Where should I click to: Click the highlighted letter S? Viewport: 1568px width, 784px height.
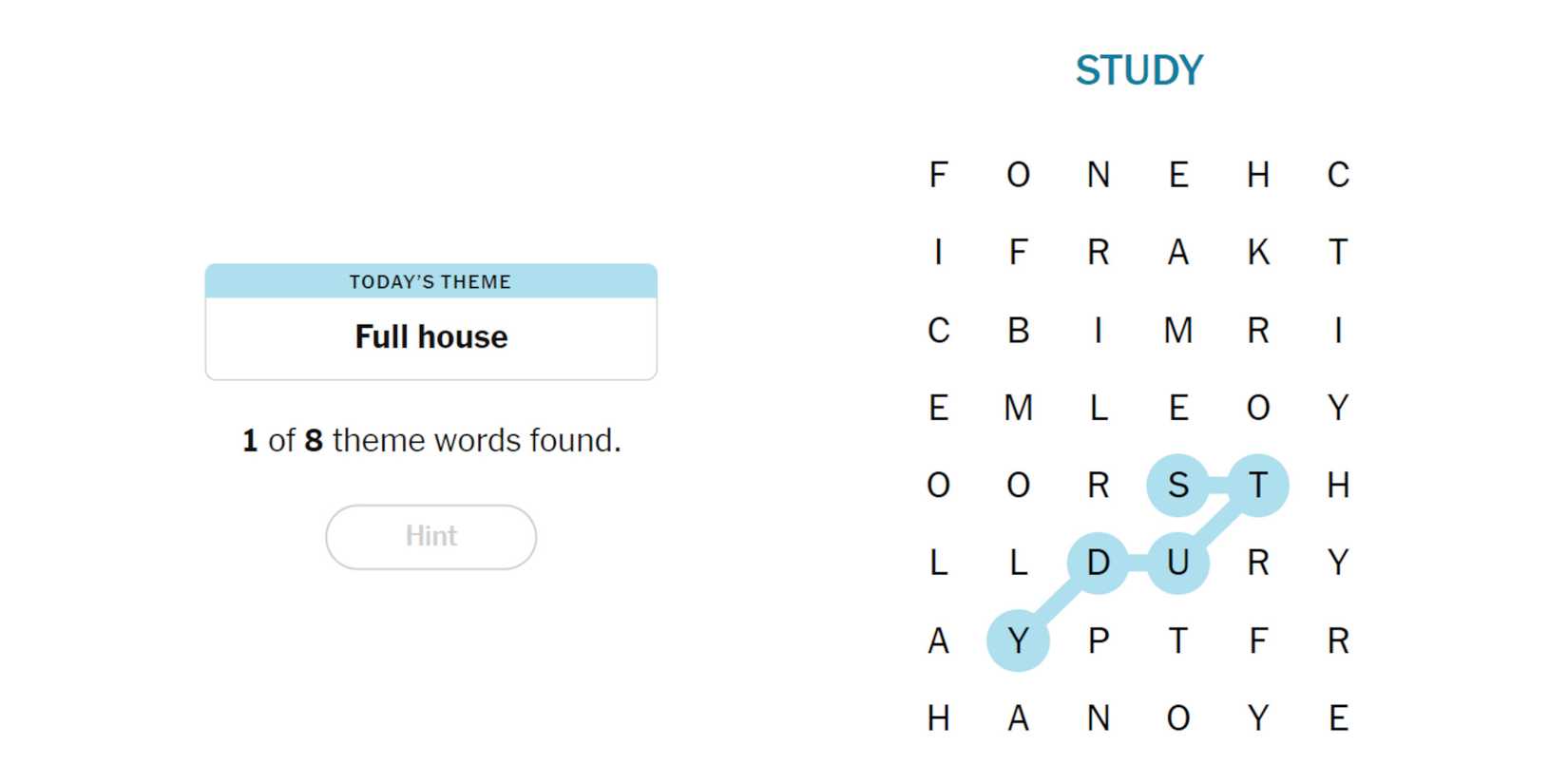pyautogui.click(x=1177, y=486)
